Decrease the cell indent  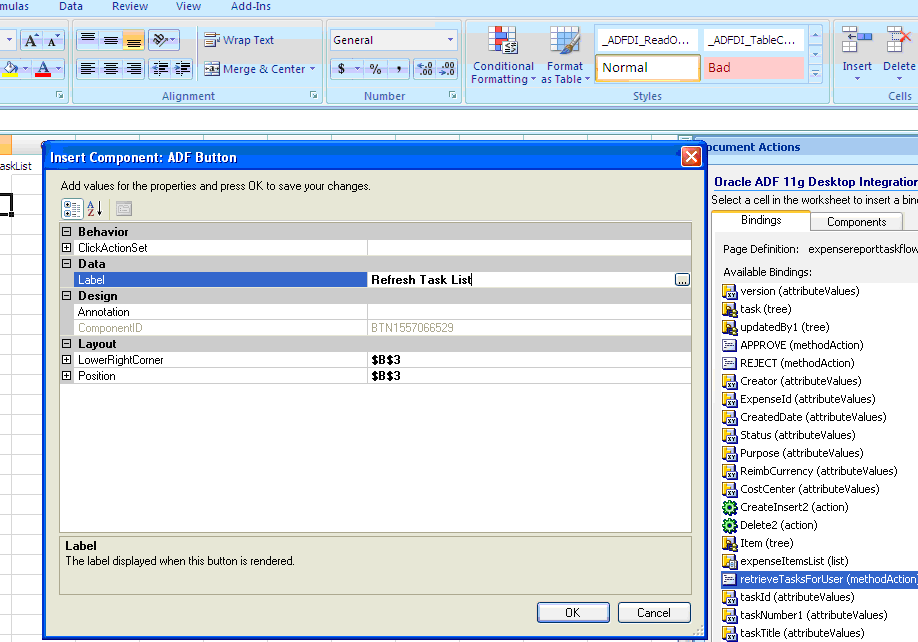click(x=160, y=68)
